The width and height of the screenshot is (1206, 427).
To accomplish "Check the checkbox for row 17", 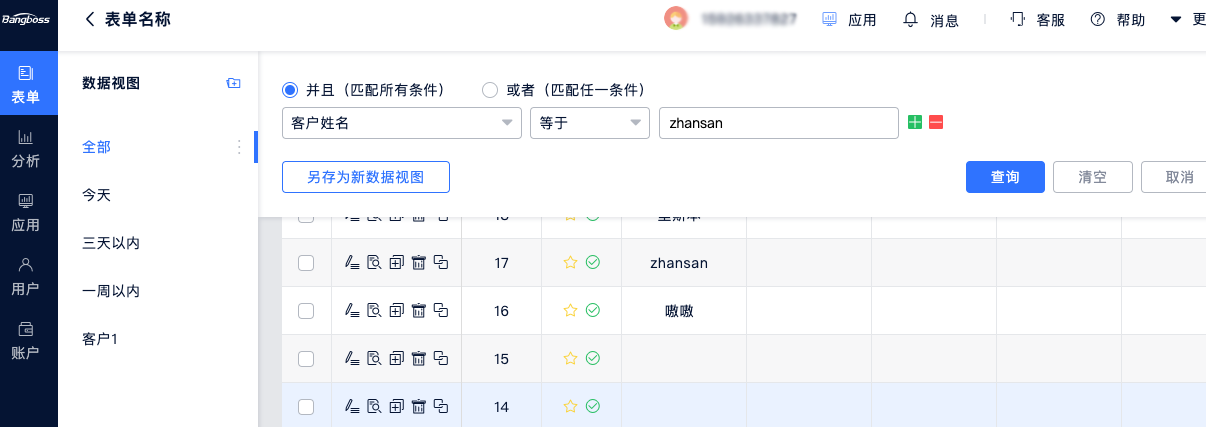I will click(x=306, y=263).
